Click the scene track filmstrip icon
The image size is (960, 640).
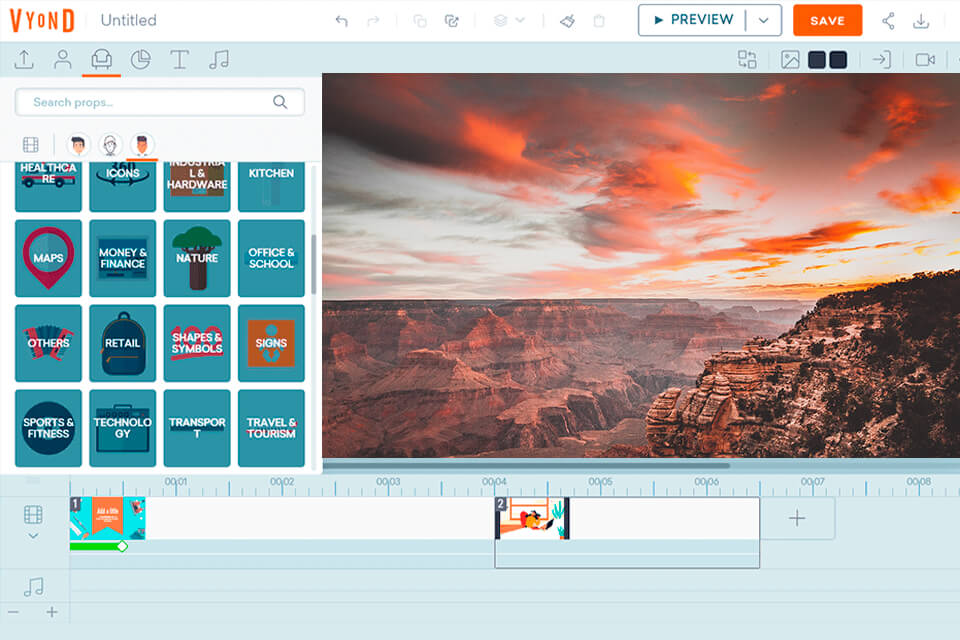click(x=33, y=514)
